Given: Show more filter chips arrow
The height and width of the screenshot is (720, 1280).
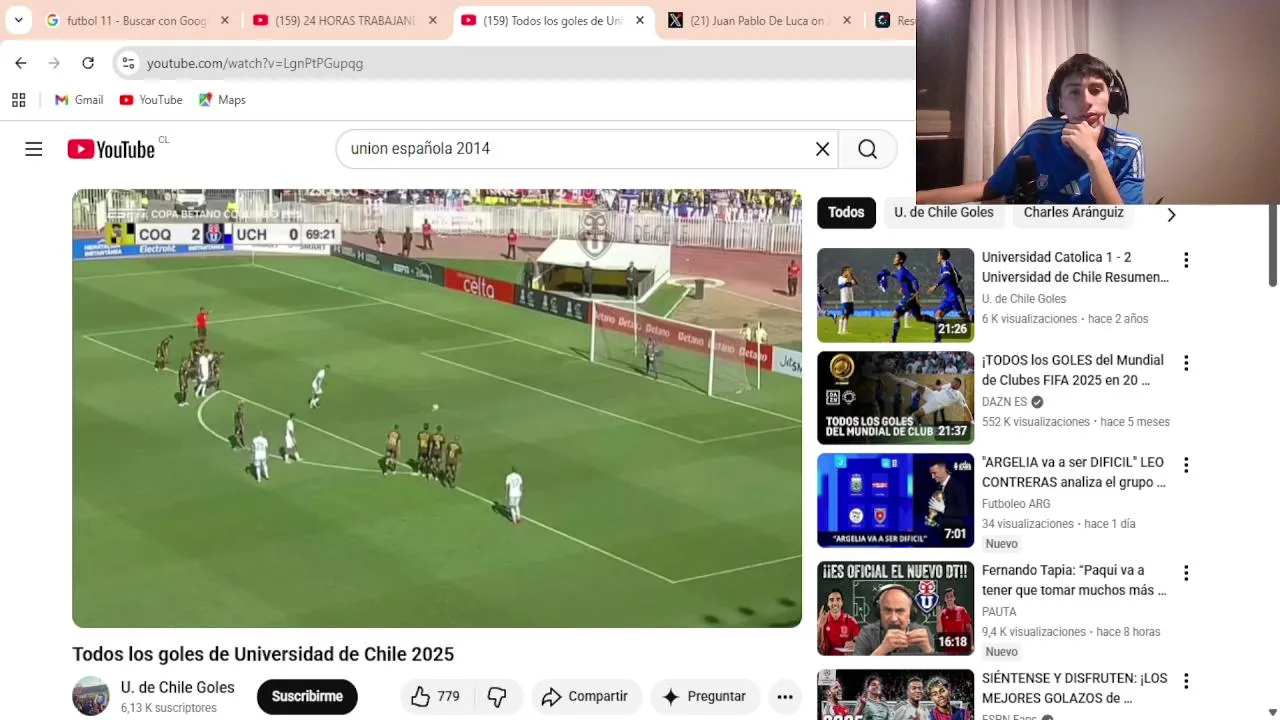Looking at the screenshot, I should (1171, 214).
